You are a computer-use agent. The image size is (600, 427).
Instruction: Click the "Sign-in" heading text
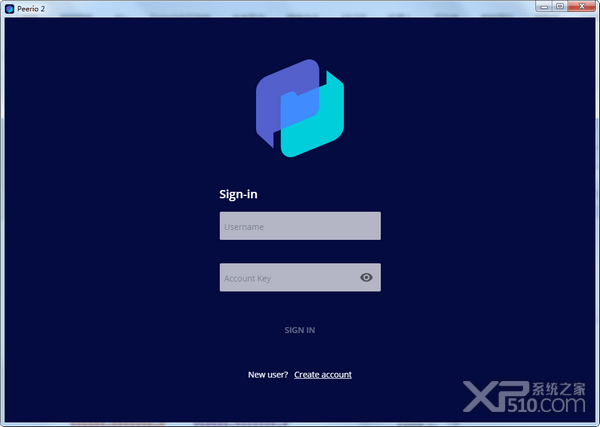tap(238, 194)
